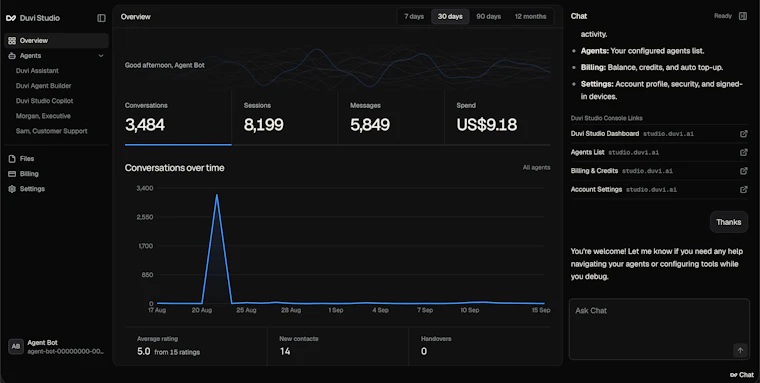
Task: Open external link icon for Agents List
Action: [x=744, y=152]
